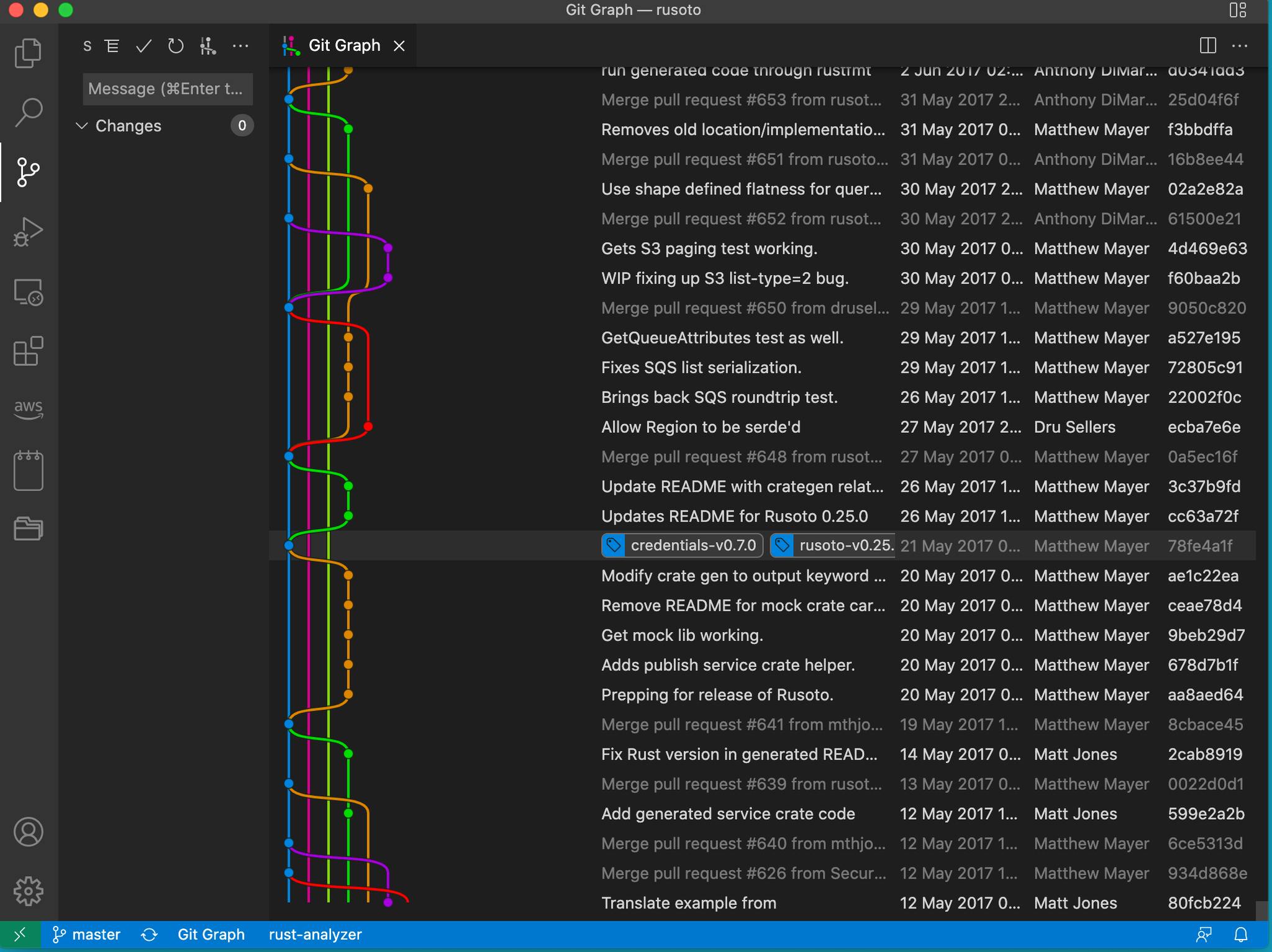
Task: Select commit 'Fix Rust version in generated READ...'
Action: (x=739, y=755)
